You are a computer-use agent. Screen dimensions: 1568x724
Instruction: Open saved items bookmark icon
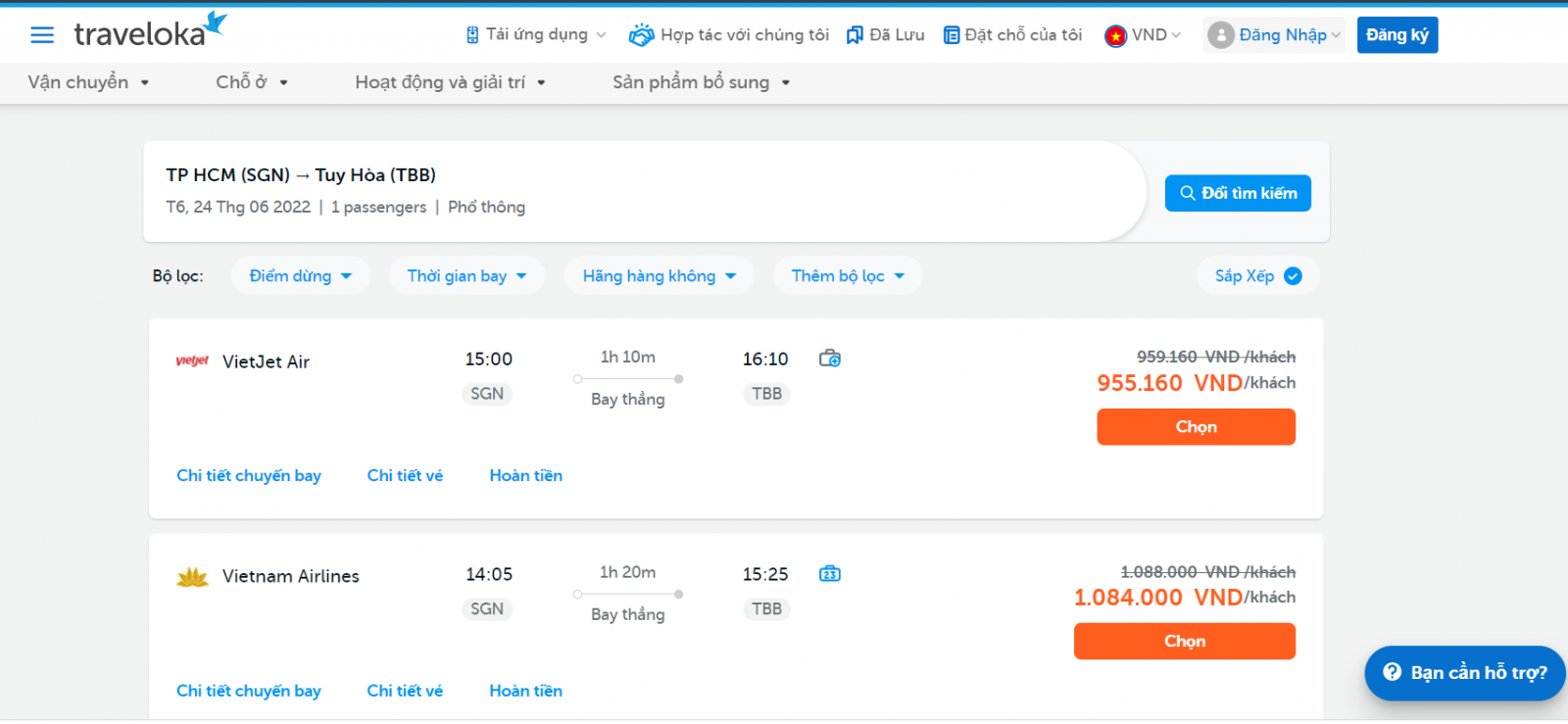[x=855, y=35]
